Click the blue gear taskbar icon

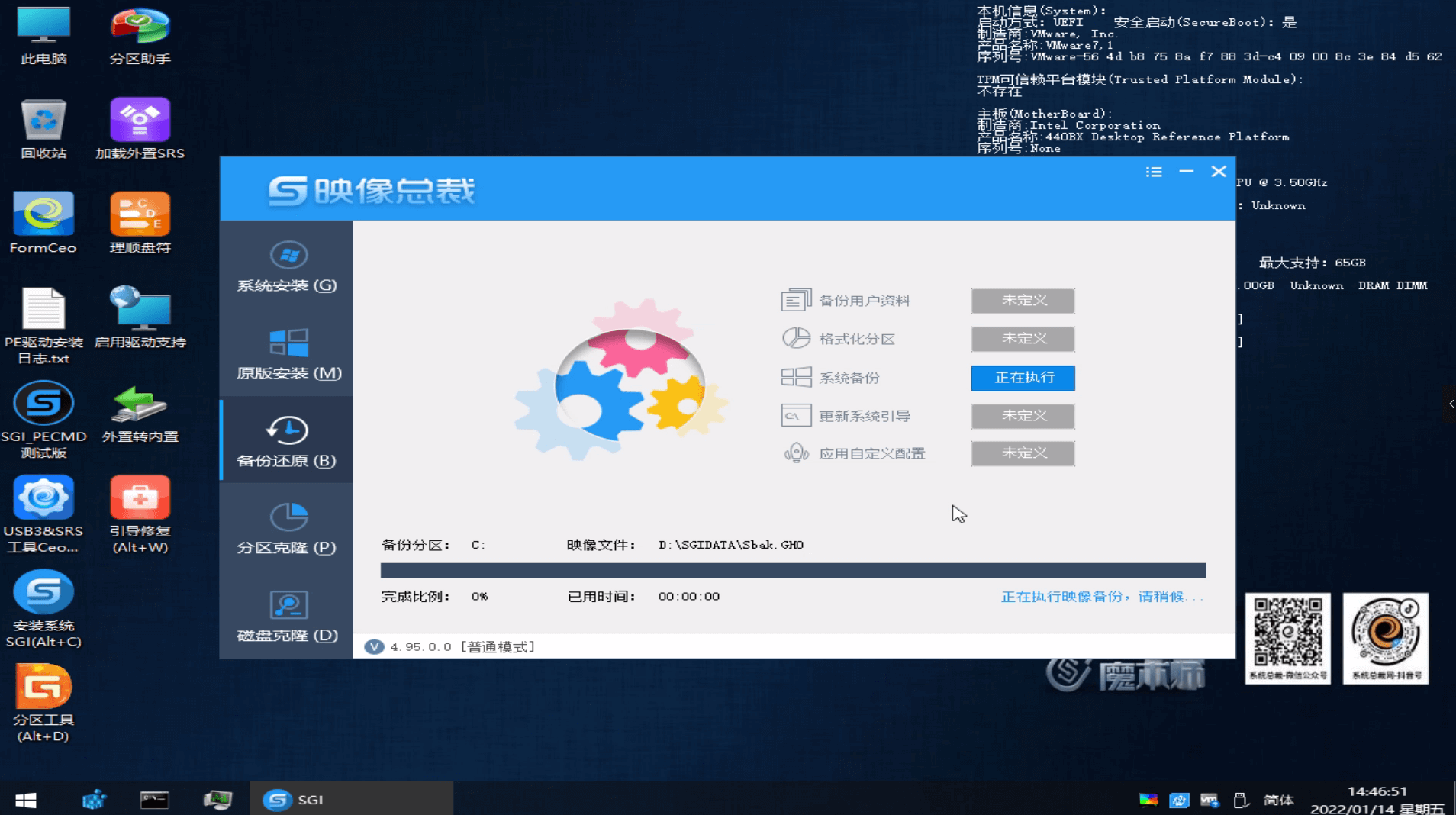(94, 799)
